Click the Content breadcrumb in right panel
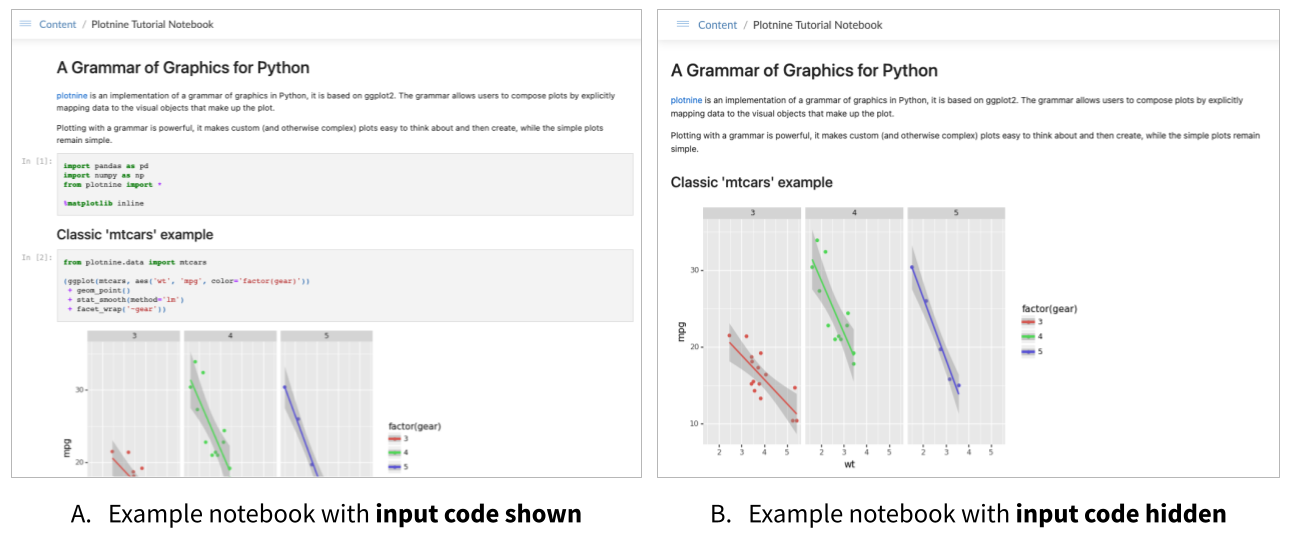 717,25
